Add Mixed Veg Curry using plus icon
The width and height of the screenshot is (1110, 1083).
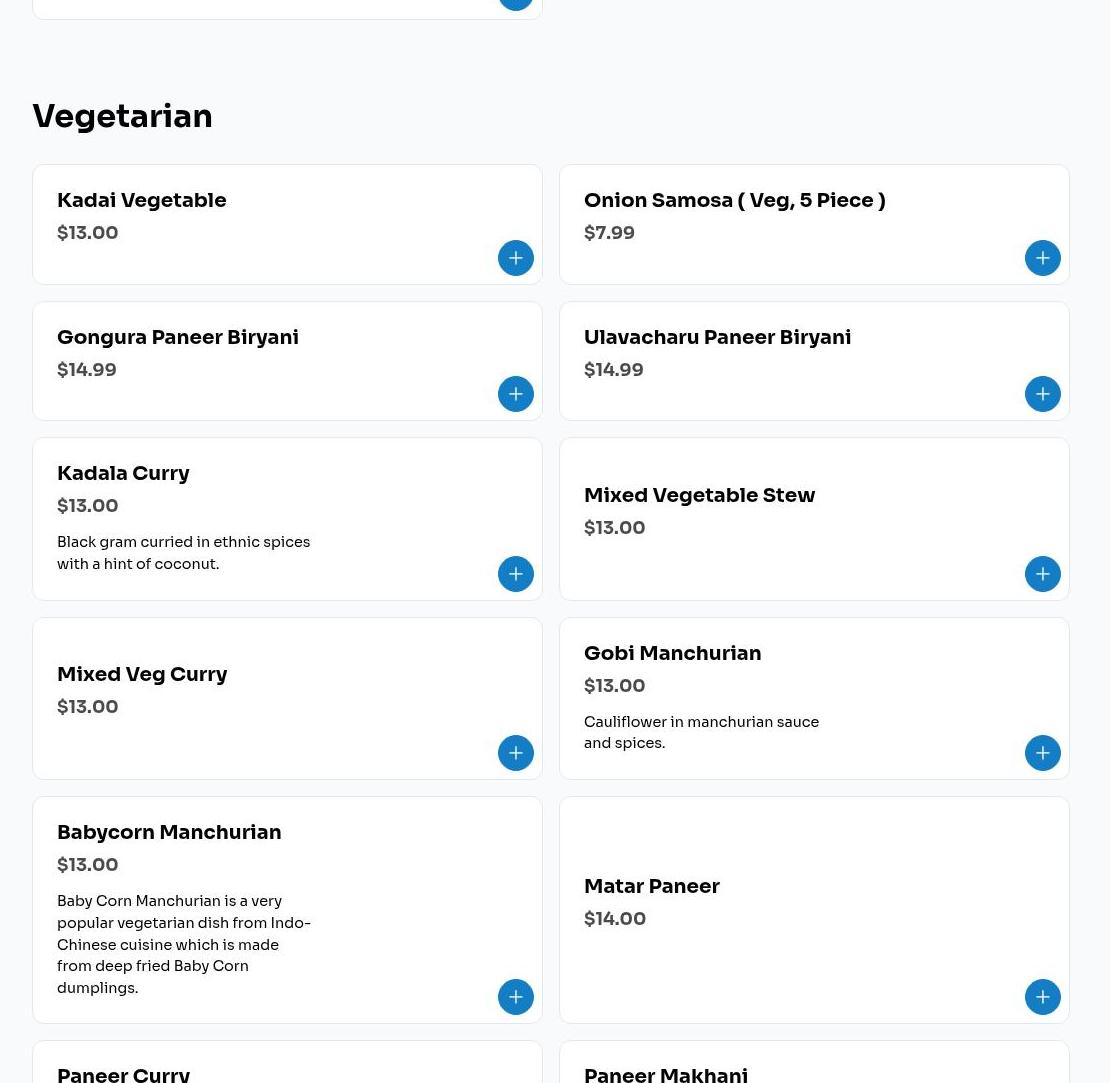(x=515, y=752)
